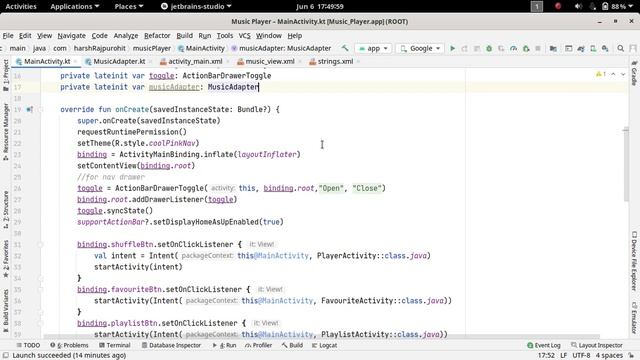Click the MainActivity breadcrumb in navigation bar
Screen dimensions: 640x360
(x=201, y=48)
